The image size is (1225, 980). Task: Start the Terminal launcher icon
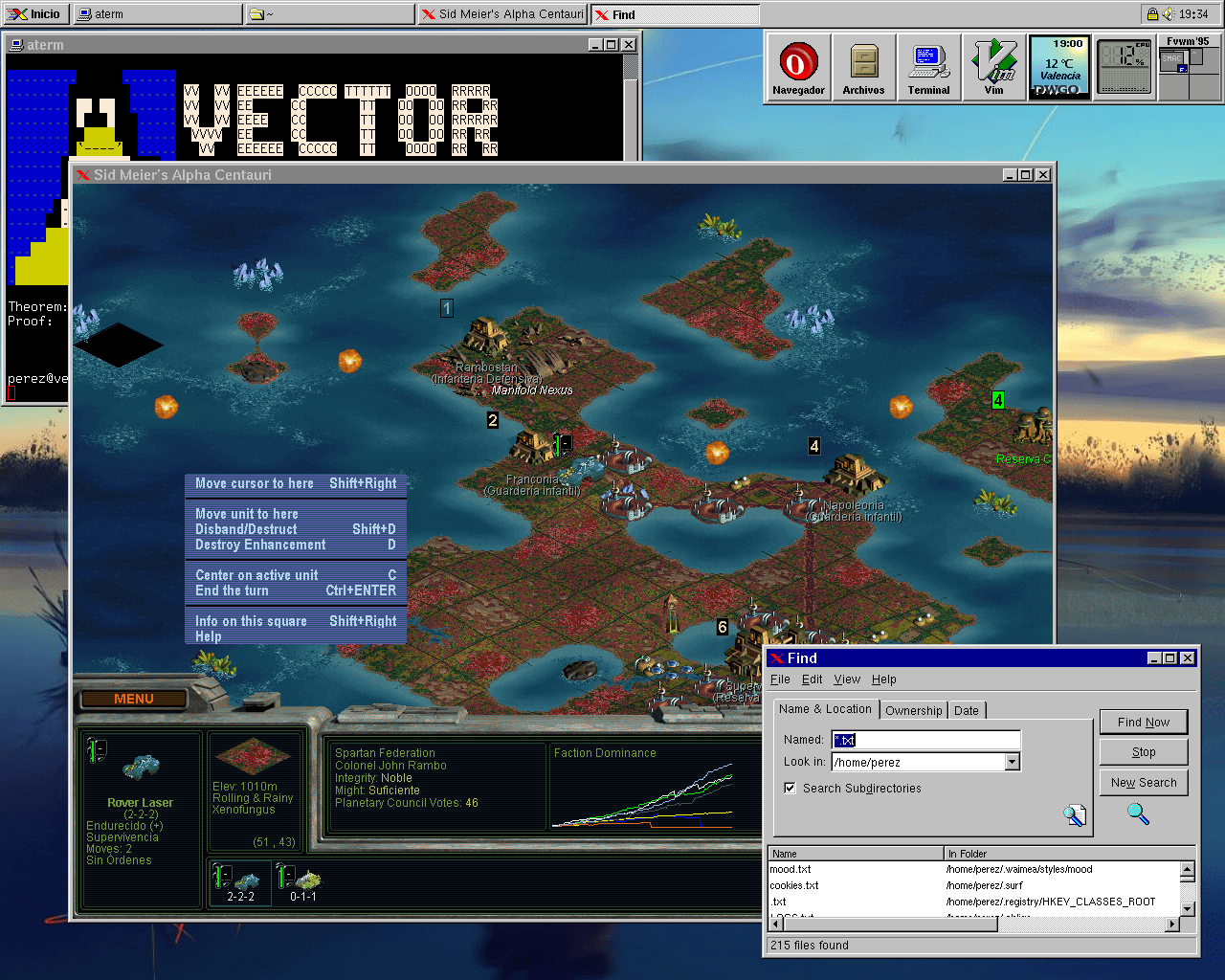(928, 68)
